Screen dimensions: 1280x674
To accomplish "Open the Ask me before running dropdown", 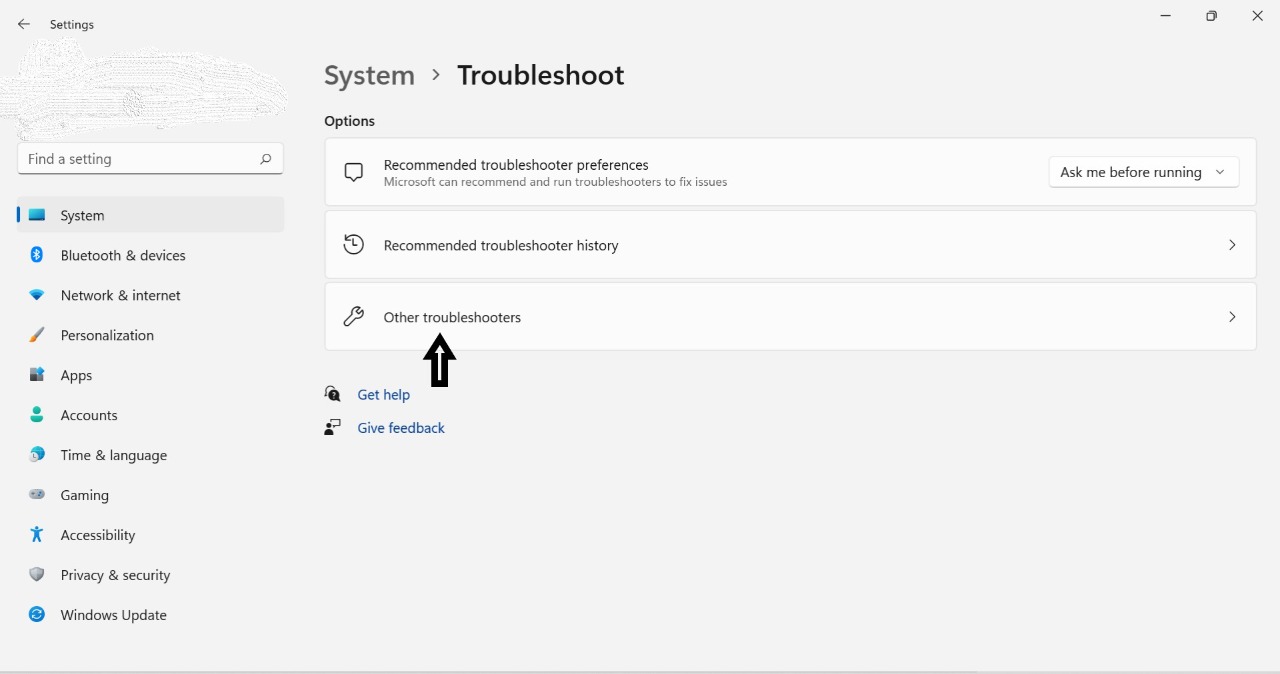I will (1144, 172).
